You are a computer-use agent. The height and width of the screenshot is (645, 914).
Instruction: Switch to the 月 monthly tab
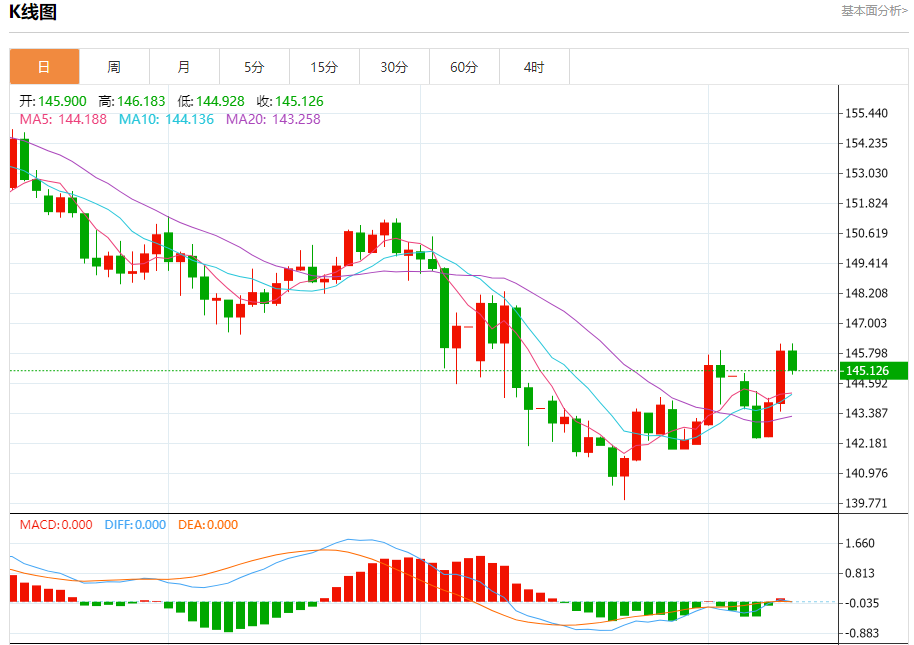(x=184, y=67)
